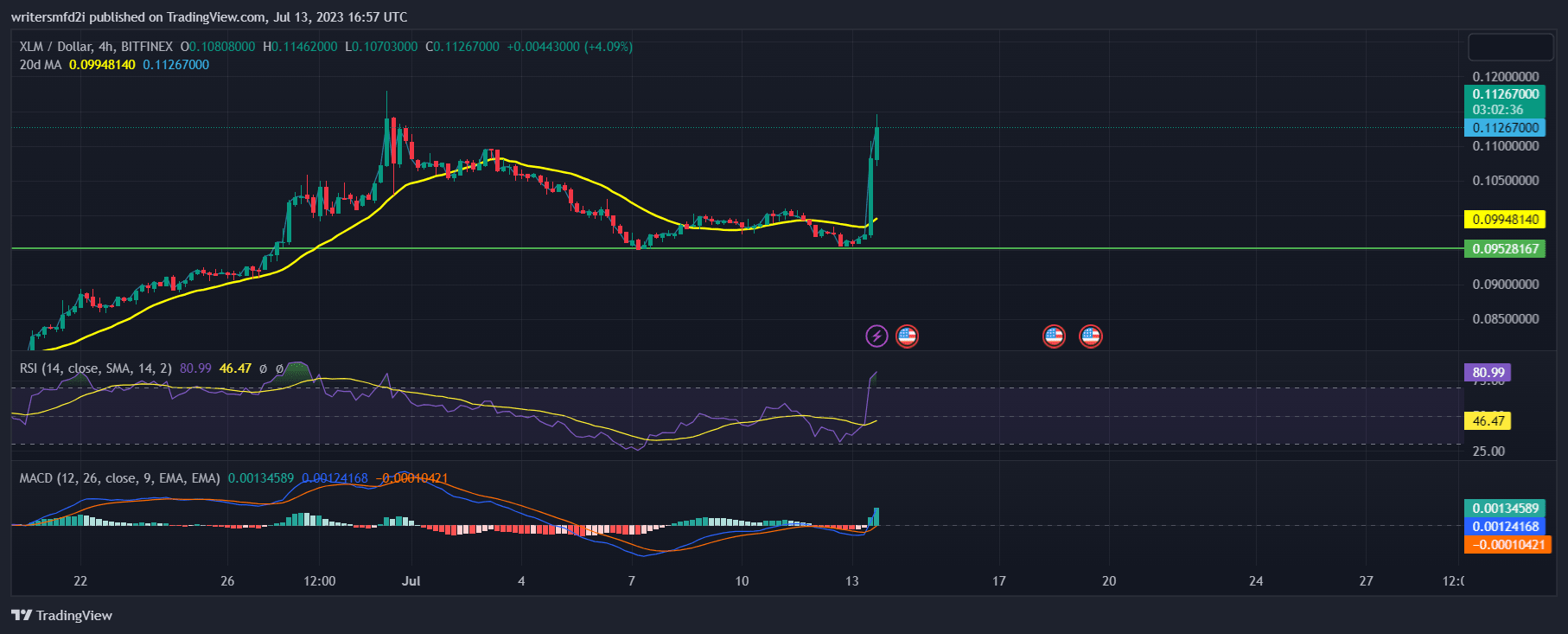This screenshot has width=1568, height=634.
Task: Click the XLM / Dollar symbol title
Action: point(95,47)
